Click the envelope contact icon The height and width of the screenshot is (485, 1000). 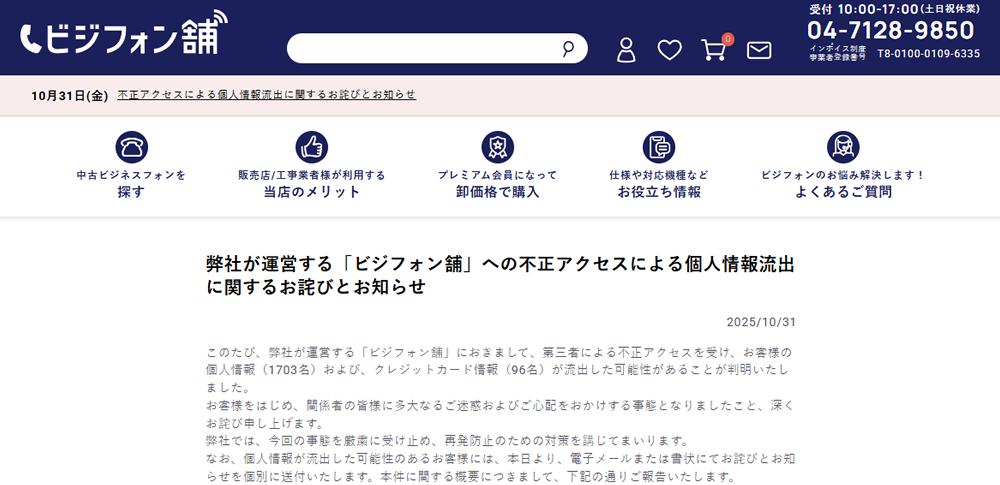pos(759,50)
